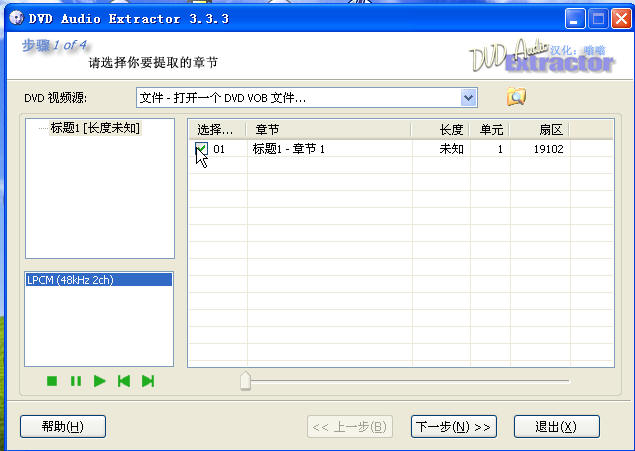This screenshot has width=635, height=451.
Task: Click the 长度 column header
Action: coord(440,130)
